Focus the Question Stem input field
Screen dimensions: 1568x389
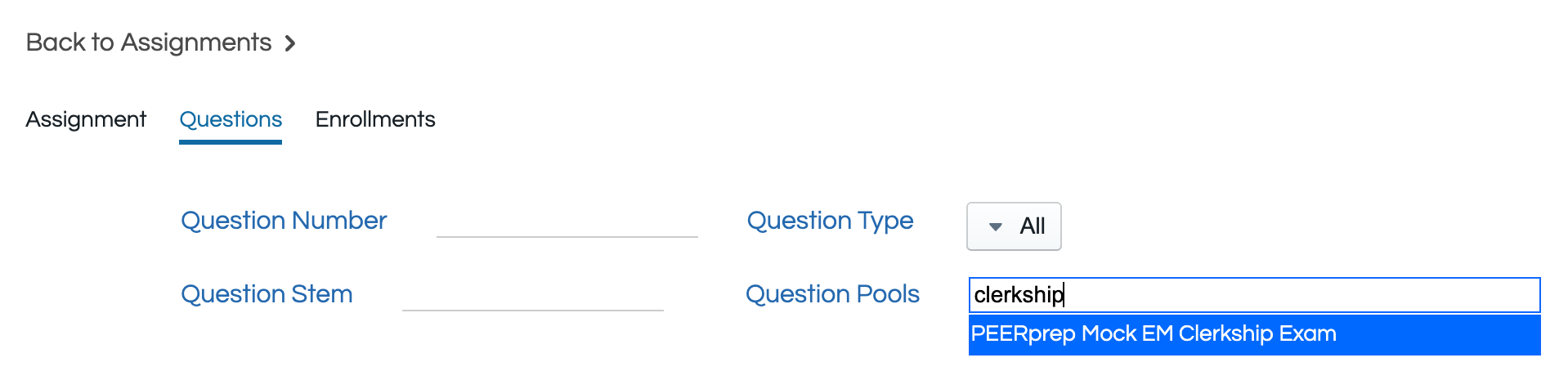click(x=532, y=296)
